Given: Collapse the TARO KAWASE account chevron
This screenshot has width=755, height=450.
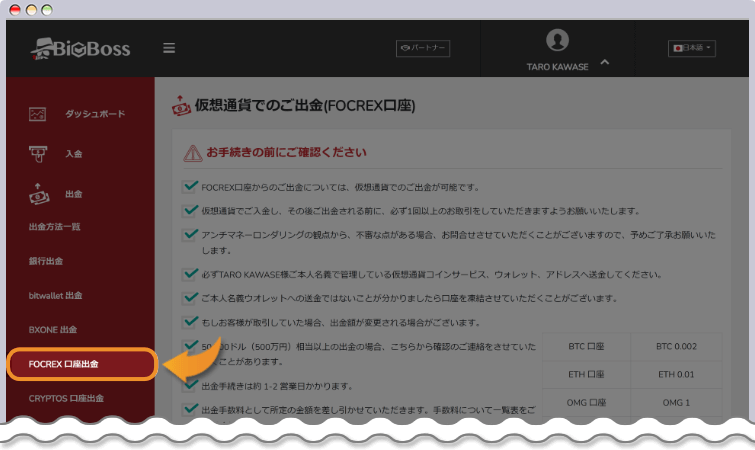Looking at the screenshot, I should click(605, 62).
